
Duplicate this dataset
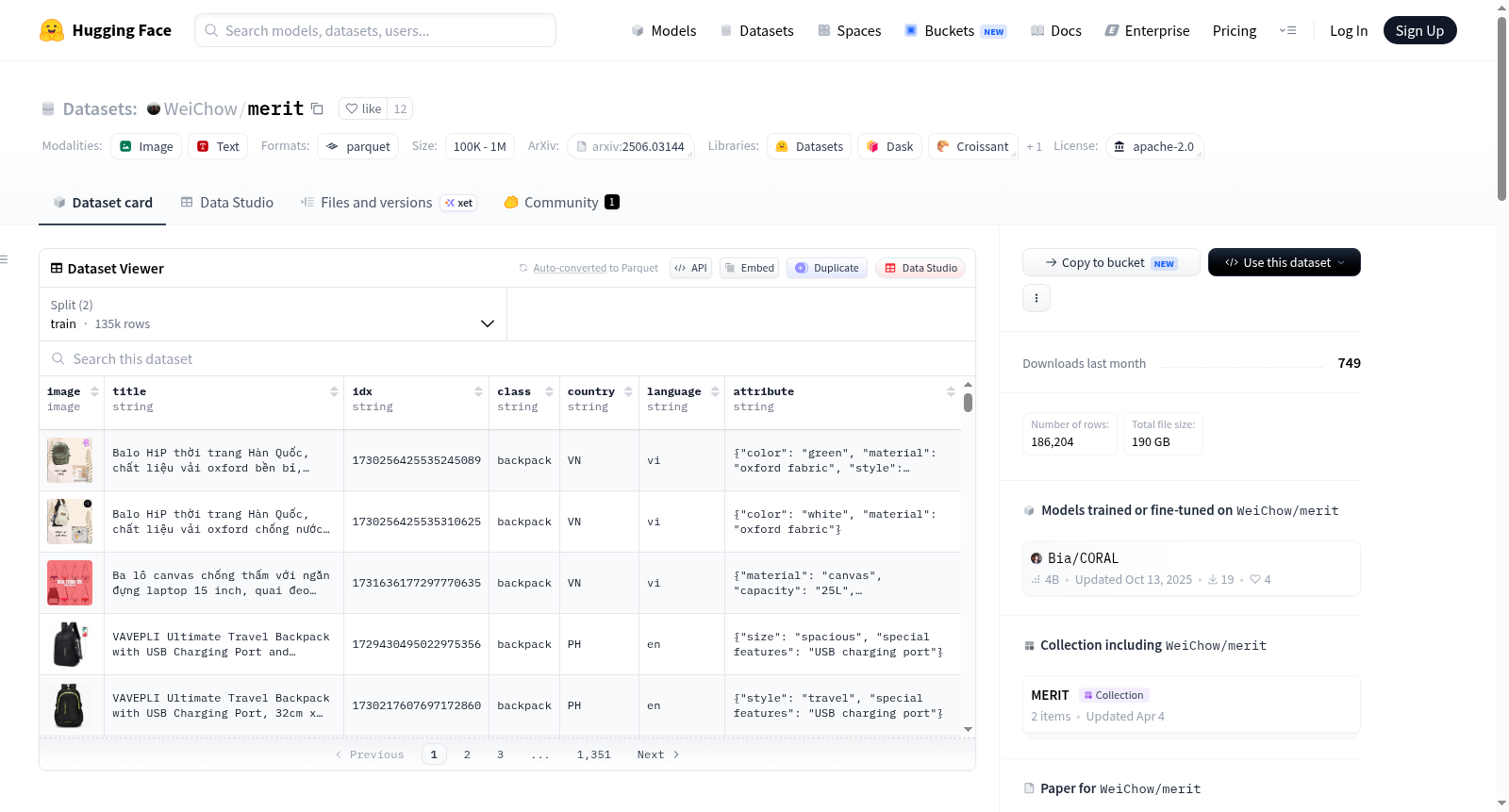click(827, 268)
